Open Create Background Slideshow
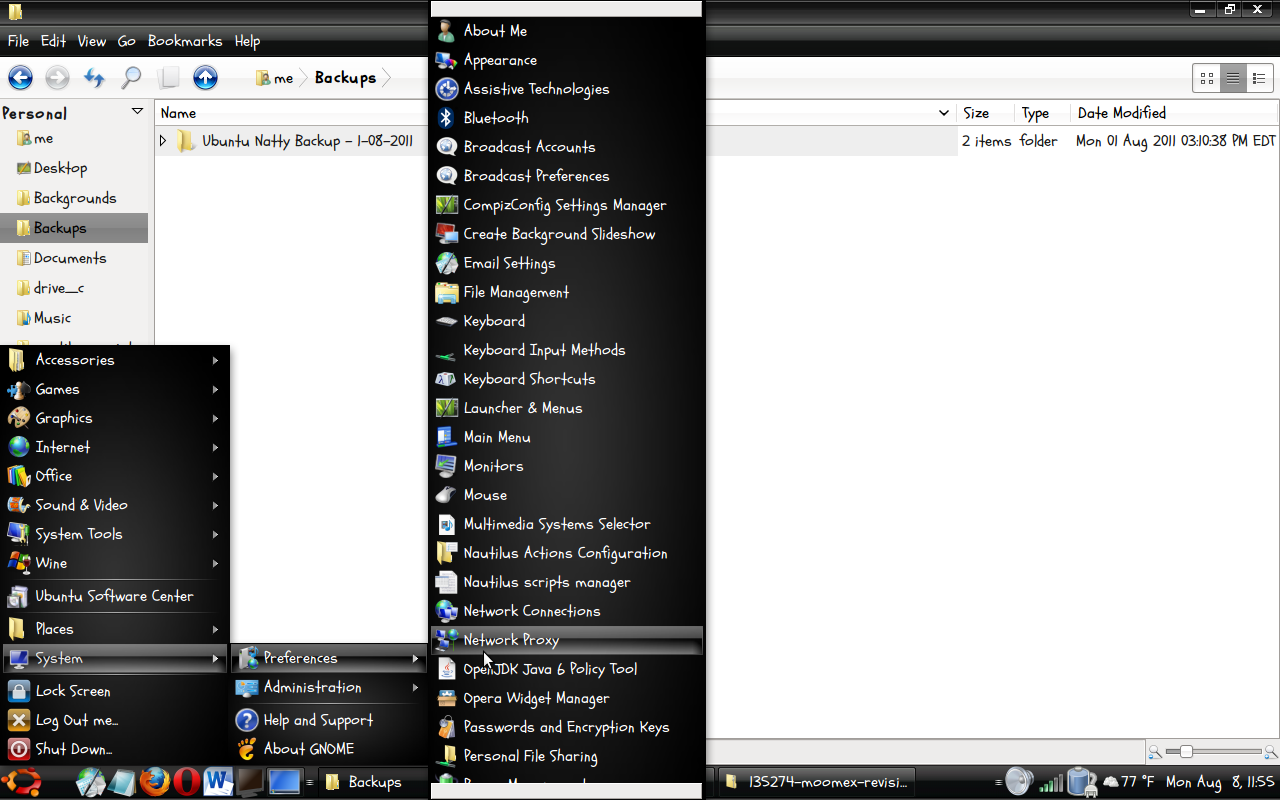Screen dimensions: 1280x800 (567, 234)
